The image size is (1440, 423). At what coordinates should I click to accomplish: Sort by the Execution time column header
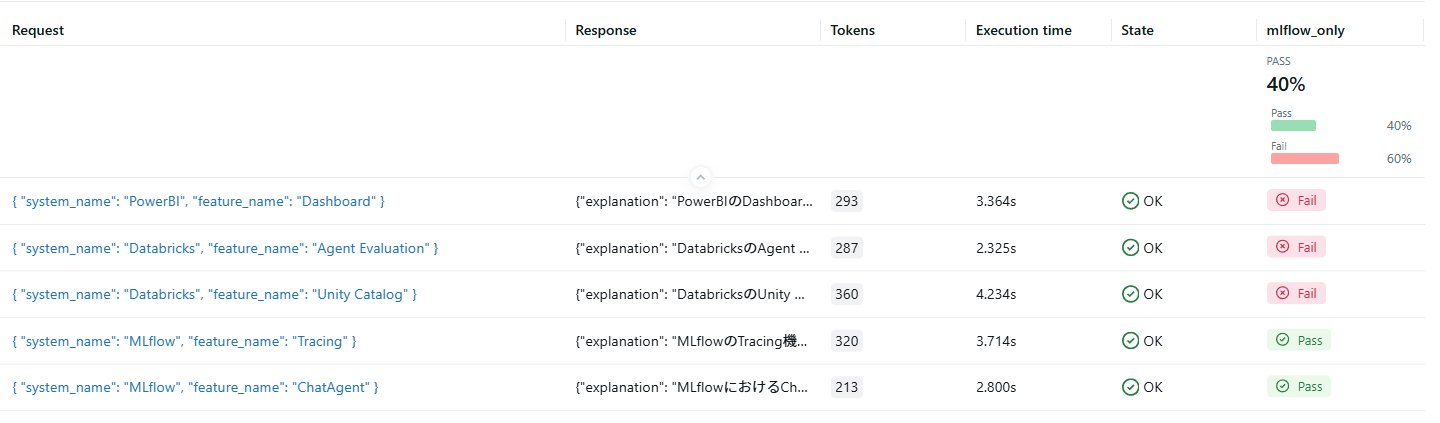point(1023,30)
